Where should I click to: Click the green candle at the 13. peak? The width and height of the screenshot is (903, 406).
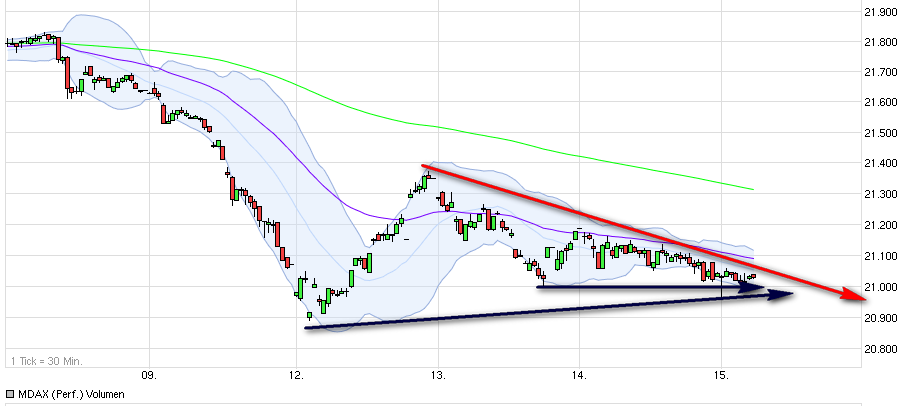424,181
